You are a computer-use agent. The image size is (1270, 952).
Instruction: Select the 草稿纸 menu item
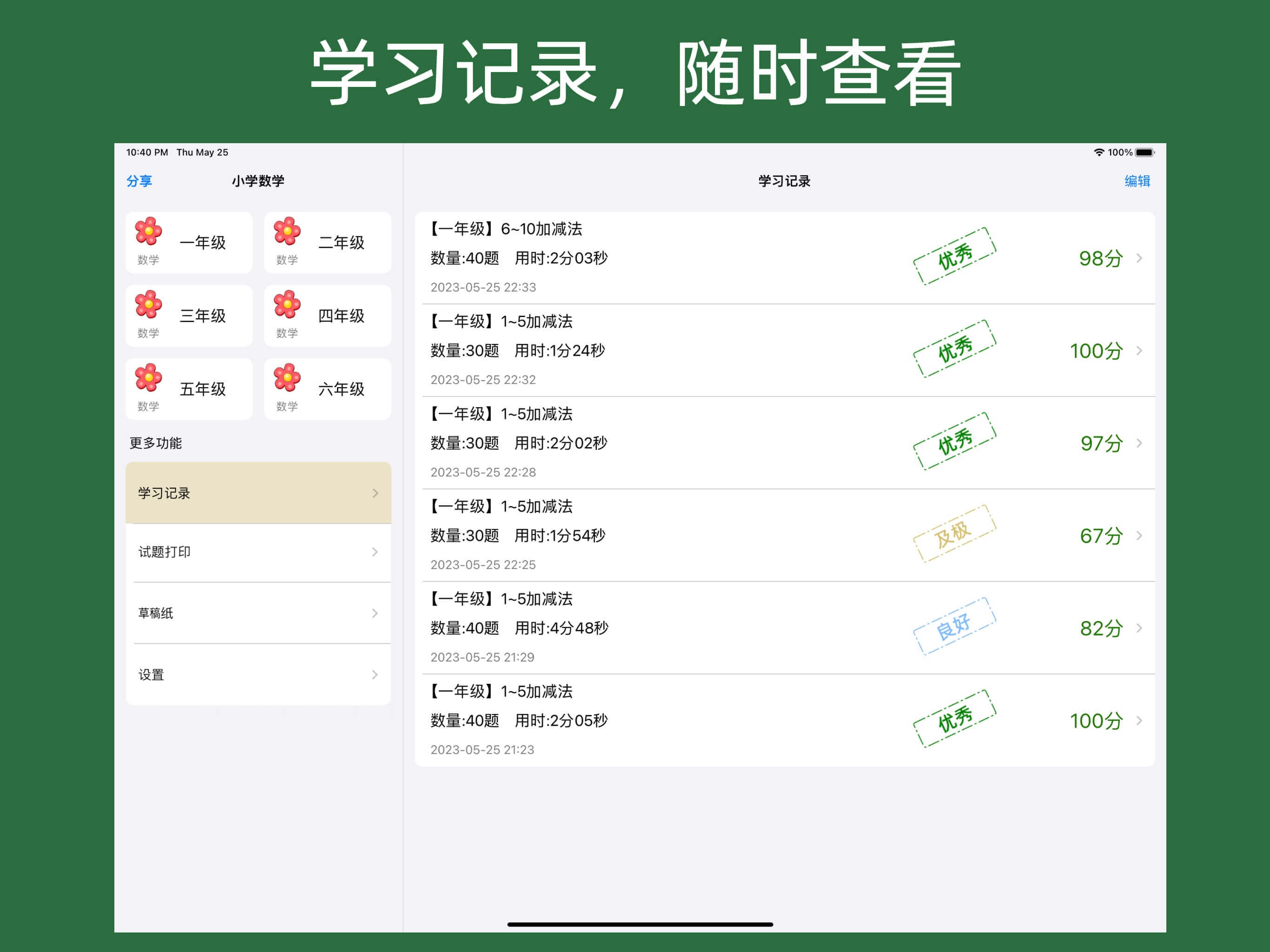[x=258, y=613]
